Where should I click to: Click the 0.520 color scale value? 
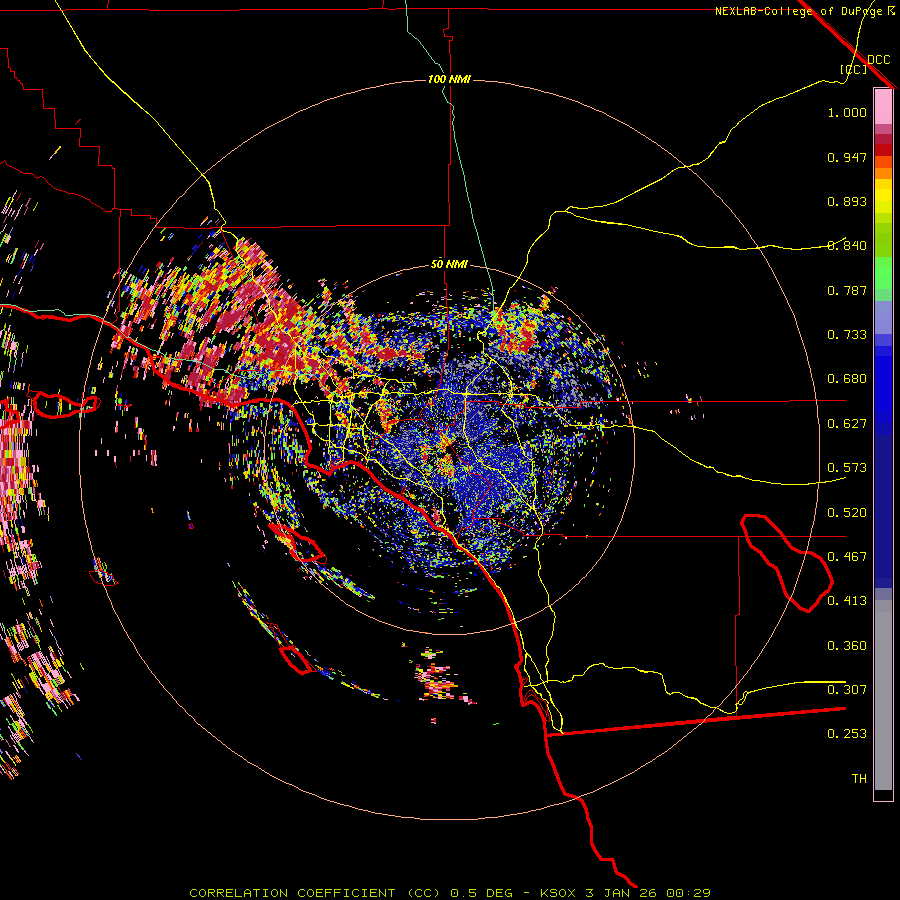847,513
